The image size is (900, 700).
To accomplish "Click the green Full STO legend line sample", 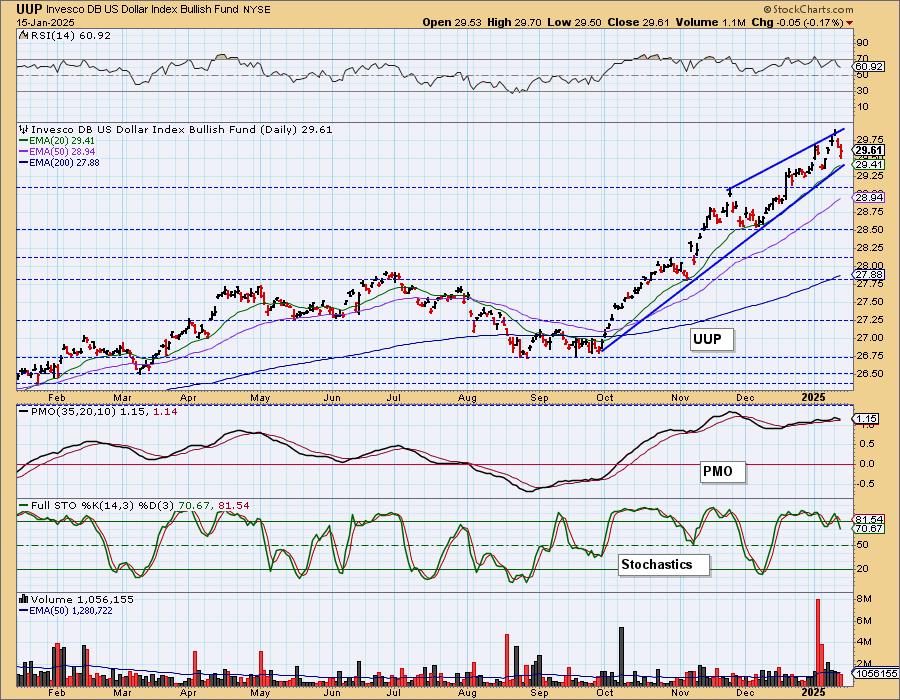I will coord(24,505).
